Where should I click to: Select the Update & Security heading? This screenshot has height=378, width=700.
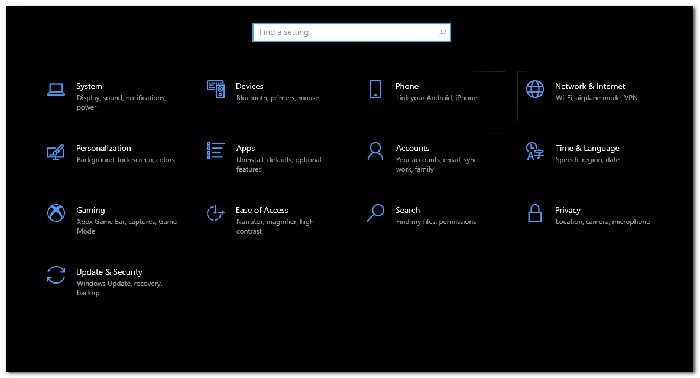point(109,272)
